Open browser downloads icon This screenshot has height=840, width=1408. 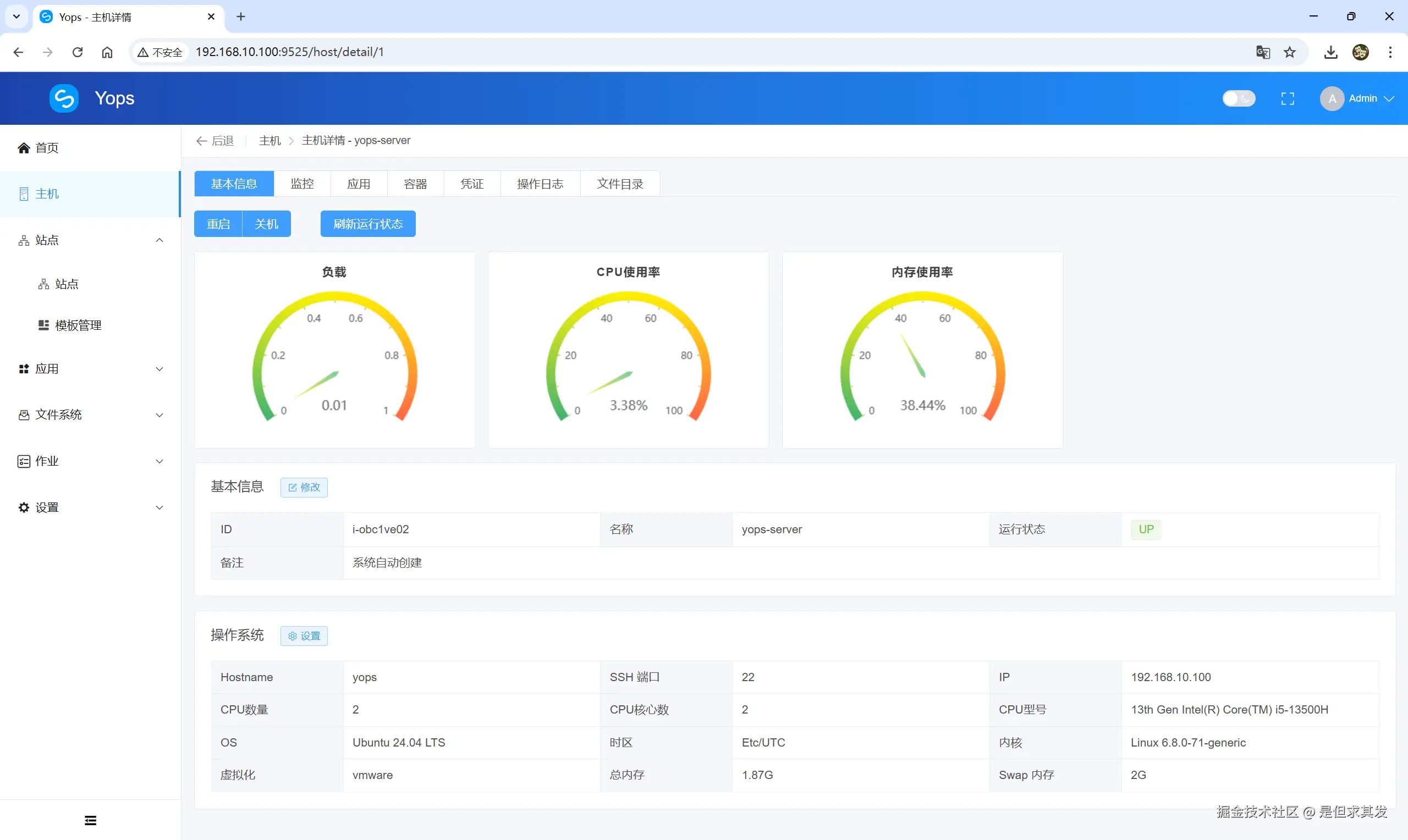[1330, 52]
